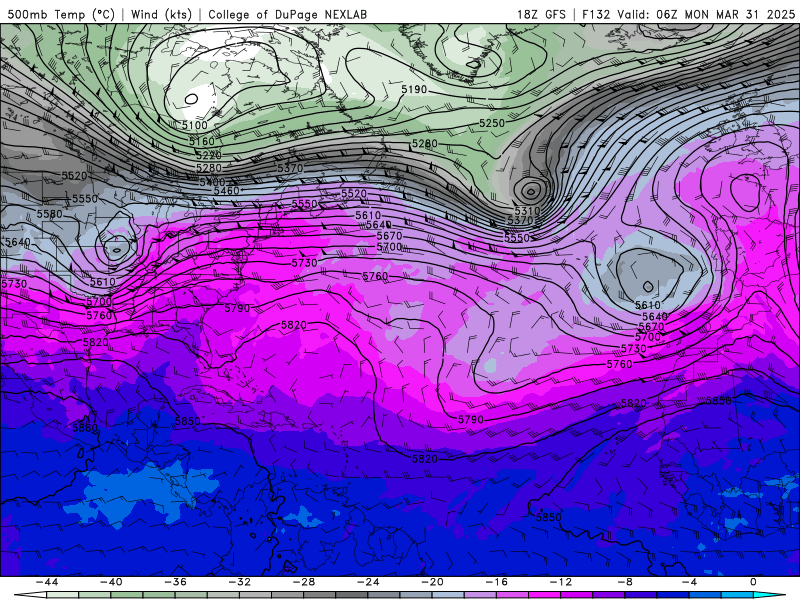
Task: Click the -4 colorbar label
Action: tap(689, 582)
